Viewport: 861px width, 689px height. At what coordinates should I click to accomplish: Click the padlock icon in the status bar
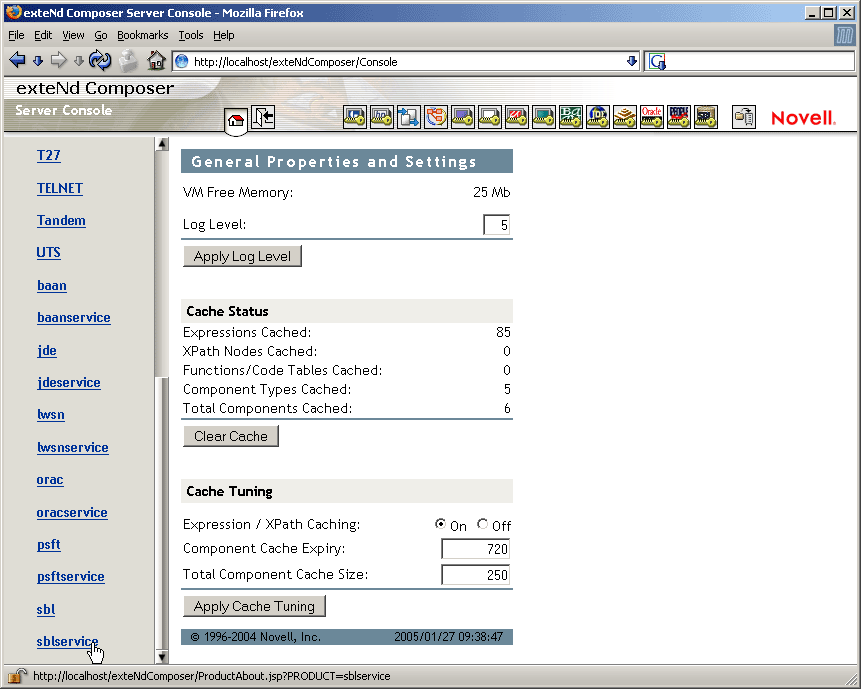(18, 675)
